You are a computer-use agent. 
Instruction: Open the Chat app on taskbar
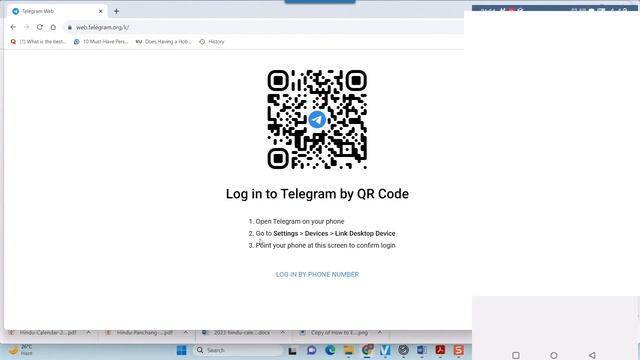pyautogui.click(x=312, y=350)
